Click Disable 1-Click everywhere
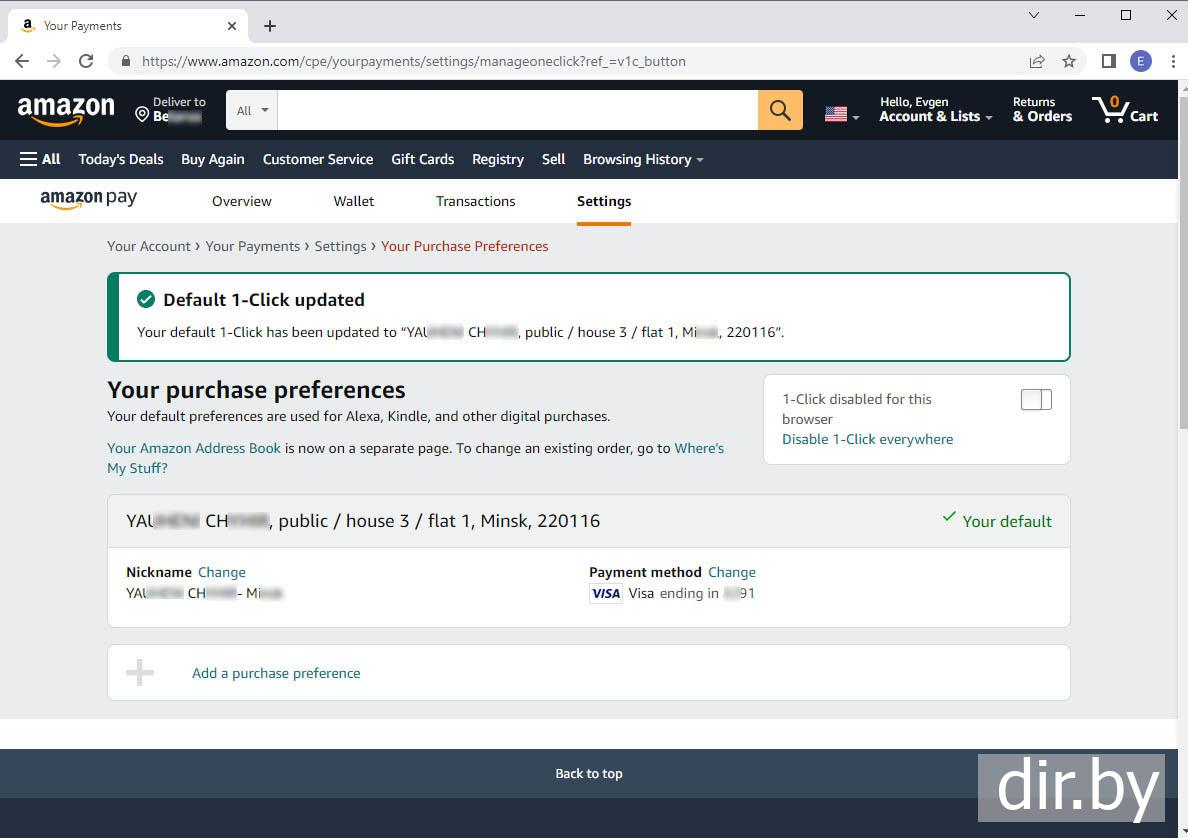This screenshot has width=1188, height=838. click(x=868, y=439)
